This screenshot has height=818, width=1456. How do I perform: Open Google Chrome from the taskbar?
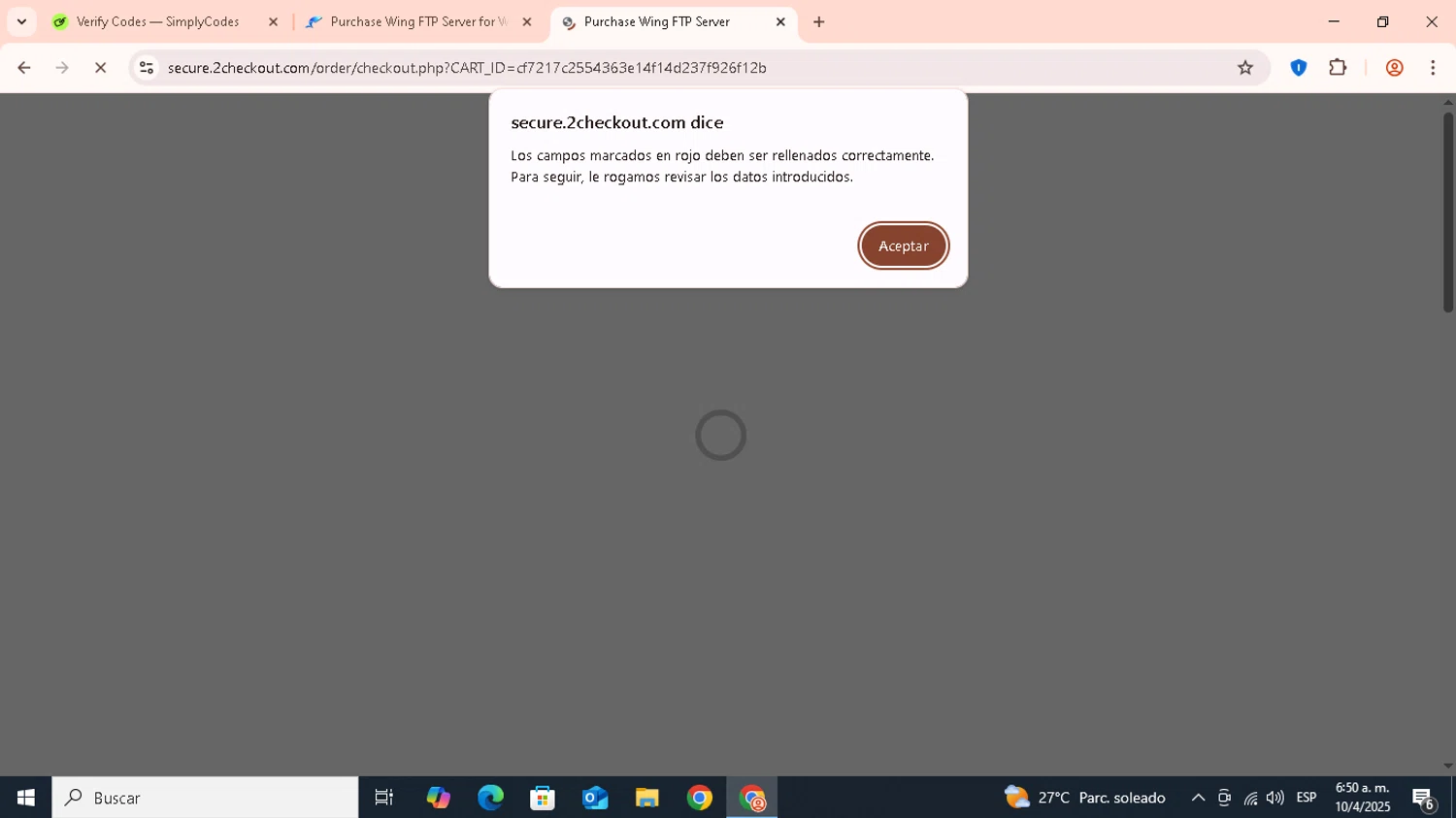pyautogui.click(x=700, y=798)
